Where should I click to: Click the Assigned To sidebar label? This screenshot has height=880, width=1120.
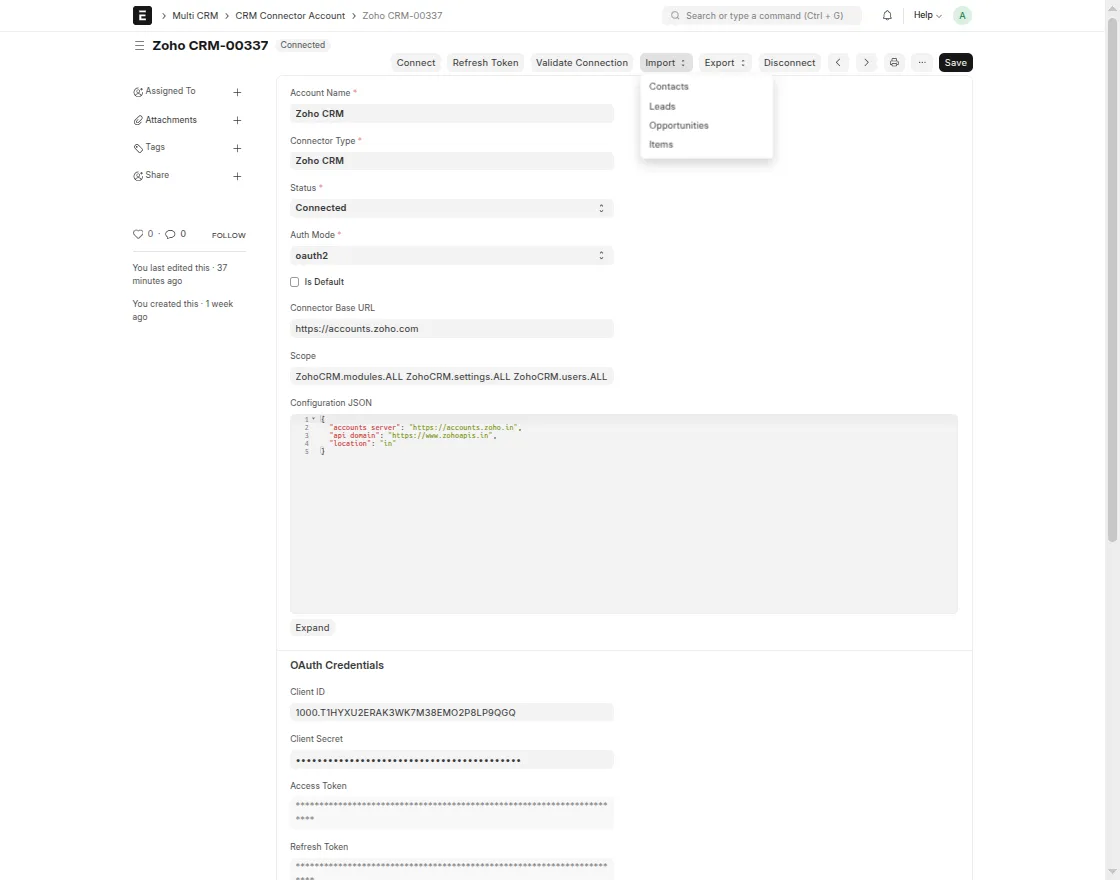click(x=170, y=91)
